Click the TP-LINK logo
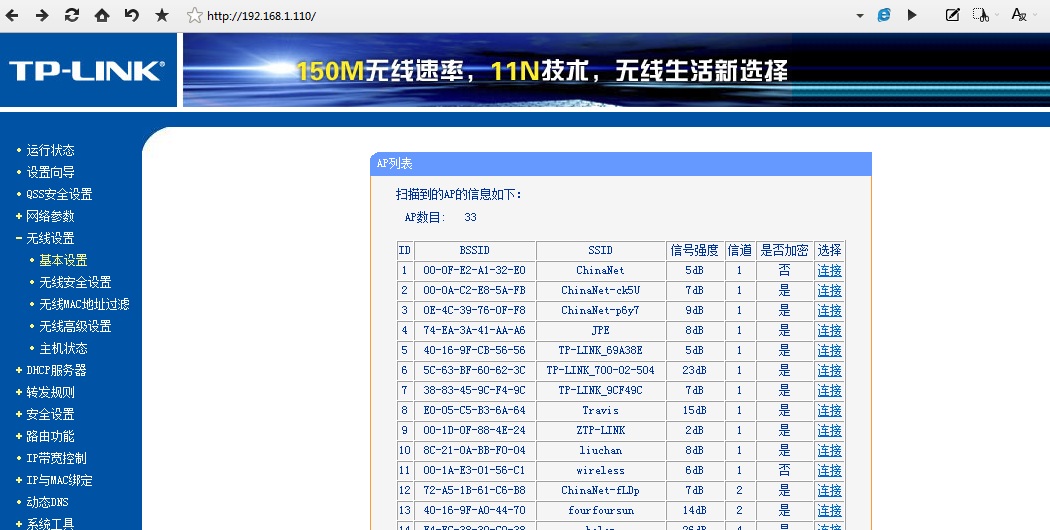This screenshot has width=1050, height=530. coord(87,71)
